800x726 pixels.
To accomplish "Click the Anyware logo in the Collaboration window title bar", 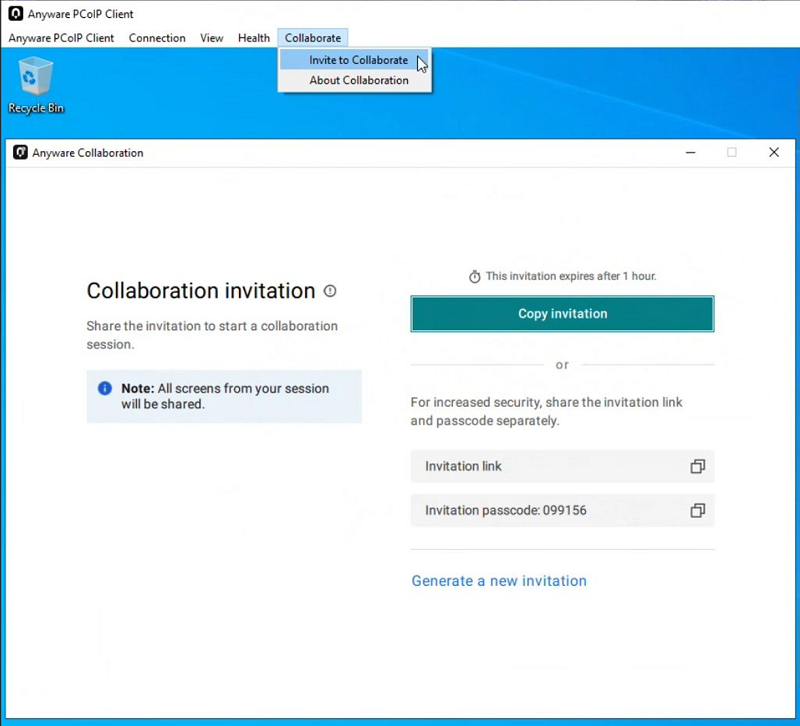I will pos(21,152).
